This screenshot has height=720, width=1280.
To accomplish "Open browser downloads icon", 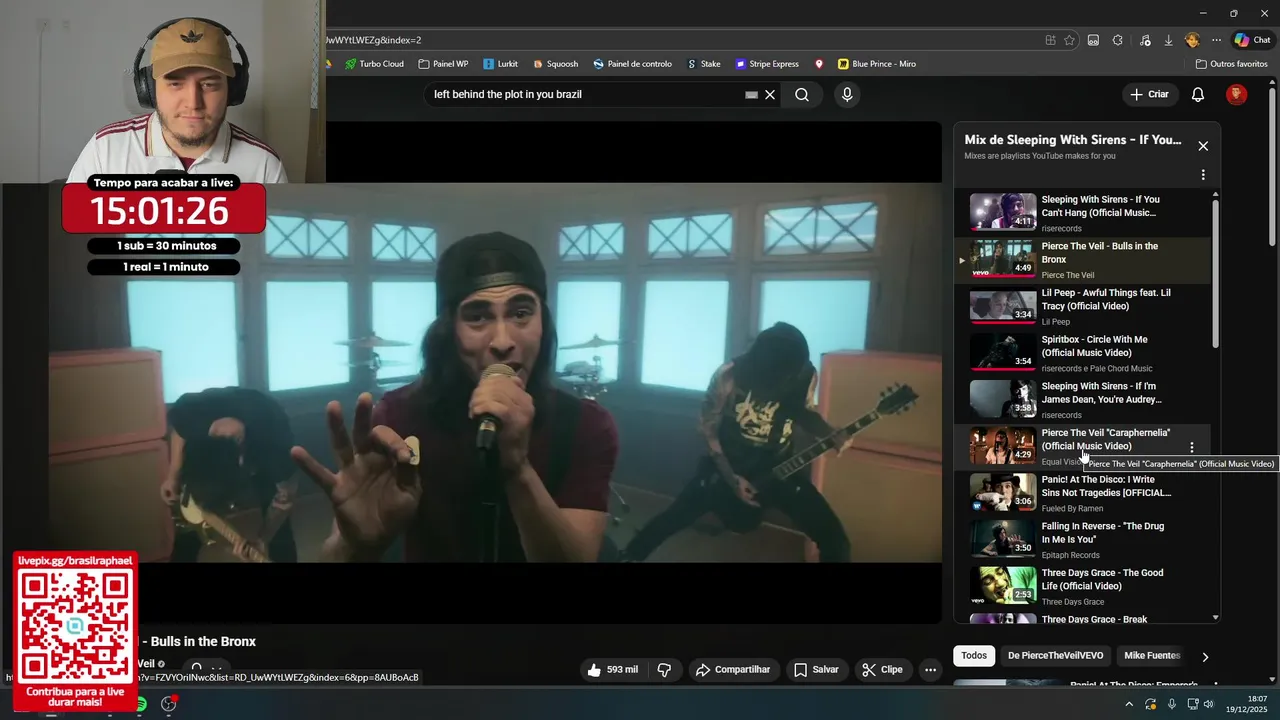I will 1168,40.
